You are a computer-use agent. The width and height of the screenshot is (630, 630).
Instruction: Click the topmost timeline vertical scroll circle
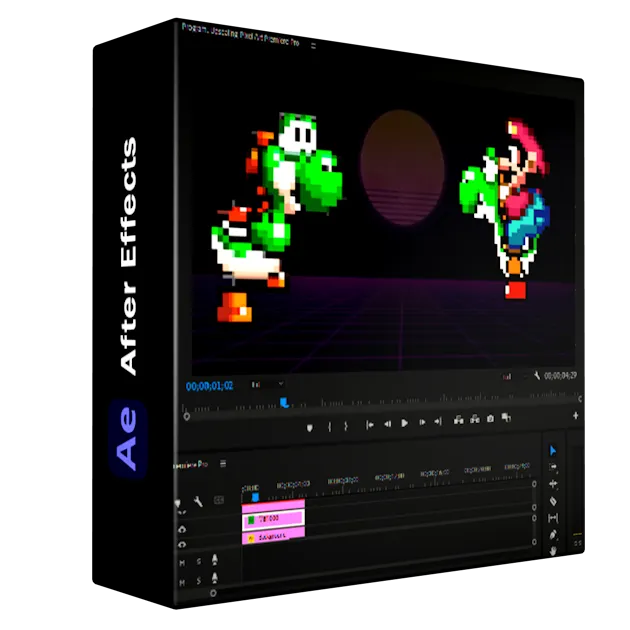point(534,484)
